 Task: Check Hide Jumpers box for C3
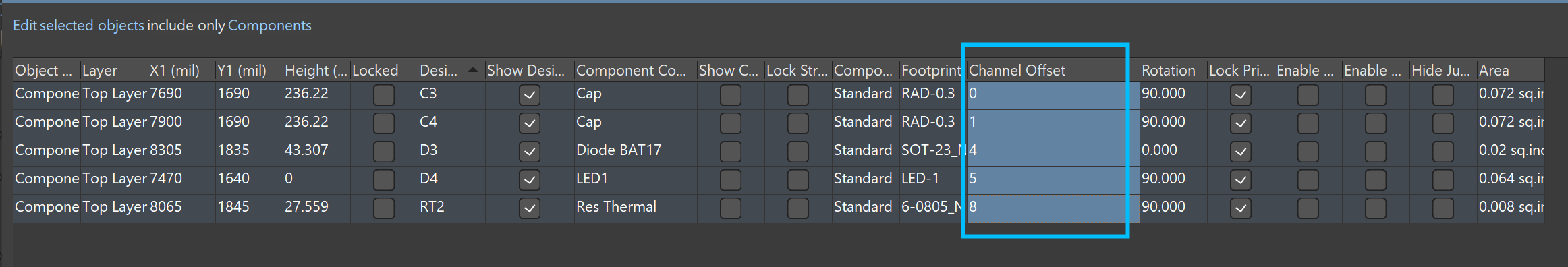pyautogui.click(x=1443, y=94)
